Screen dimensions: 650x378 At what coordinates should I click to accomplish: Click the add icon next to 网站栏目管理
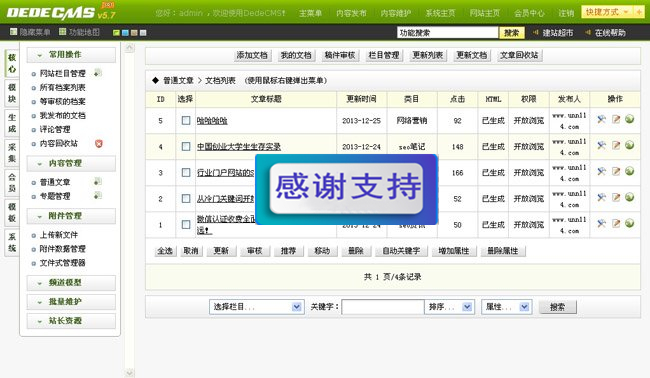[x=98, y=73]
